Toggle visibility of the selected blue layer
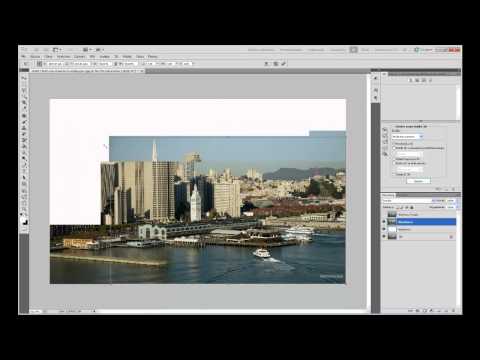Screen dimensions: 480x360 click(x=384, y=222)
